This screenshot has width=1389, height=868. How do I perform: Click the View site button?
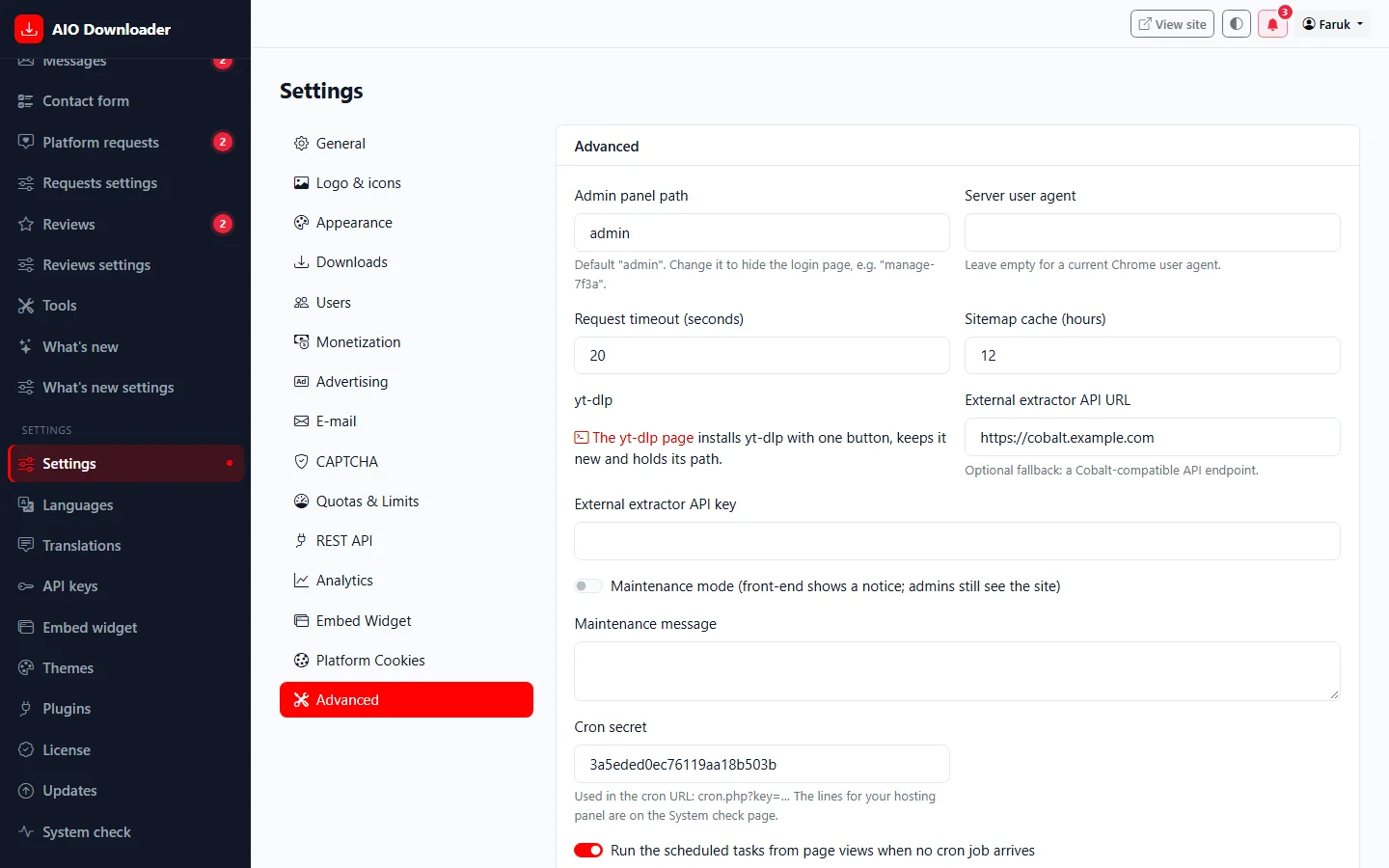click(1172, 24)
